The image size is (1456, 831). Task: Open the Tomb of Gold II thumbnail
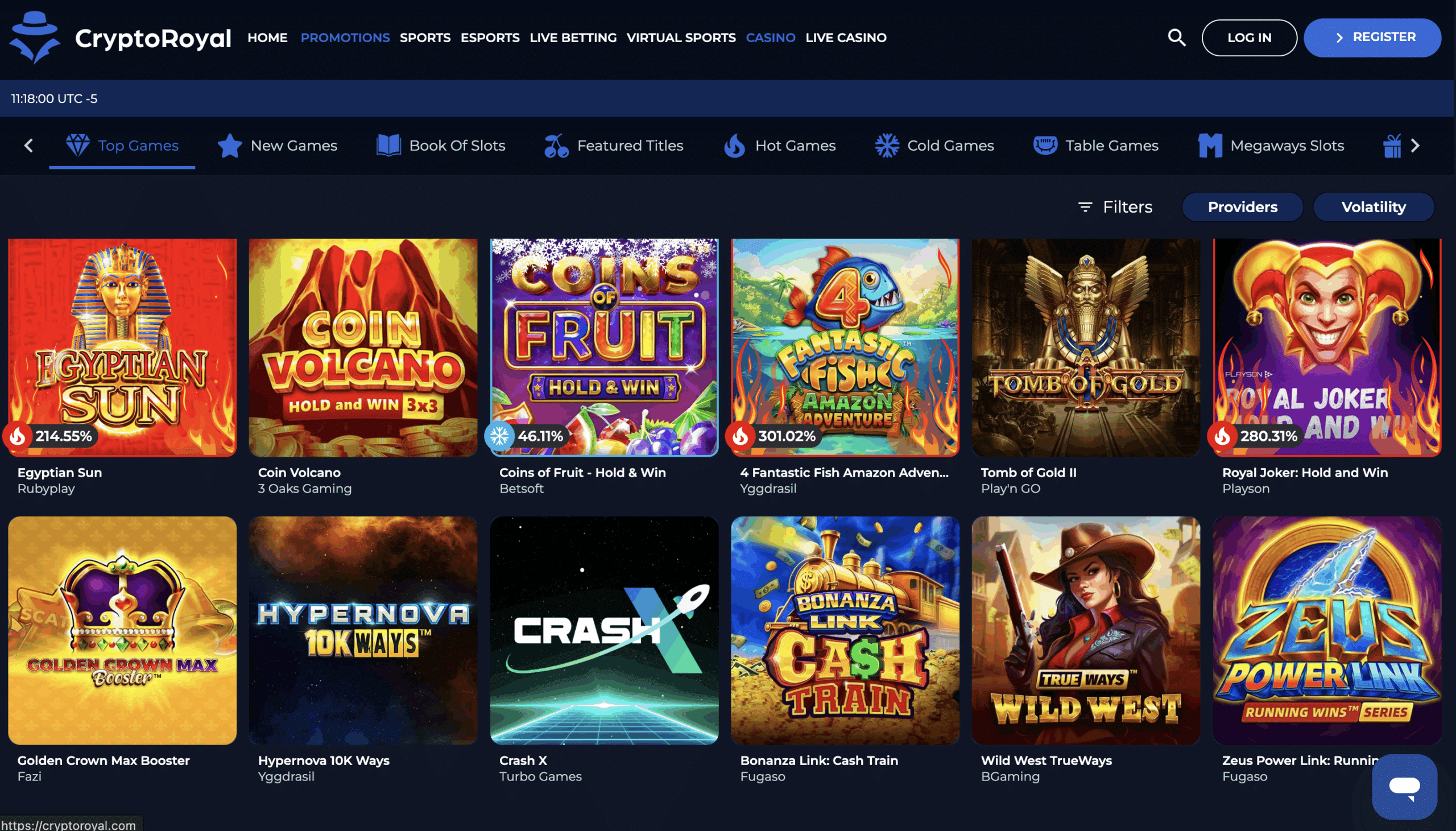(x=1086, y=347)
